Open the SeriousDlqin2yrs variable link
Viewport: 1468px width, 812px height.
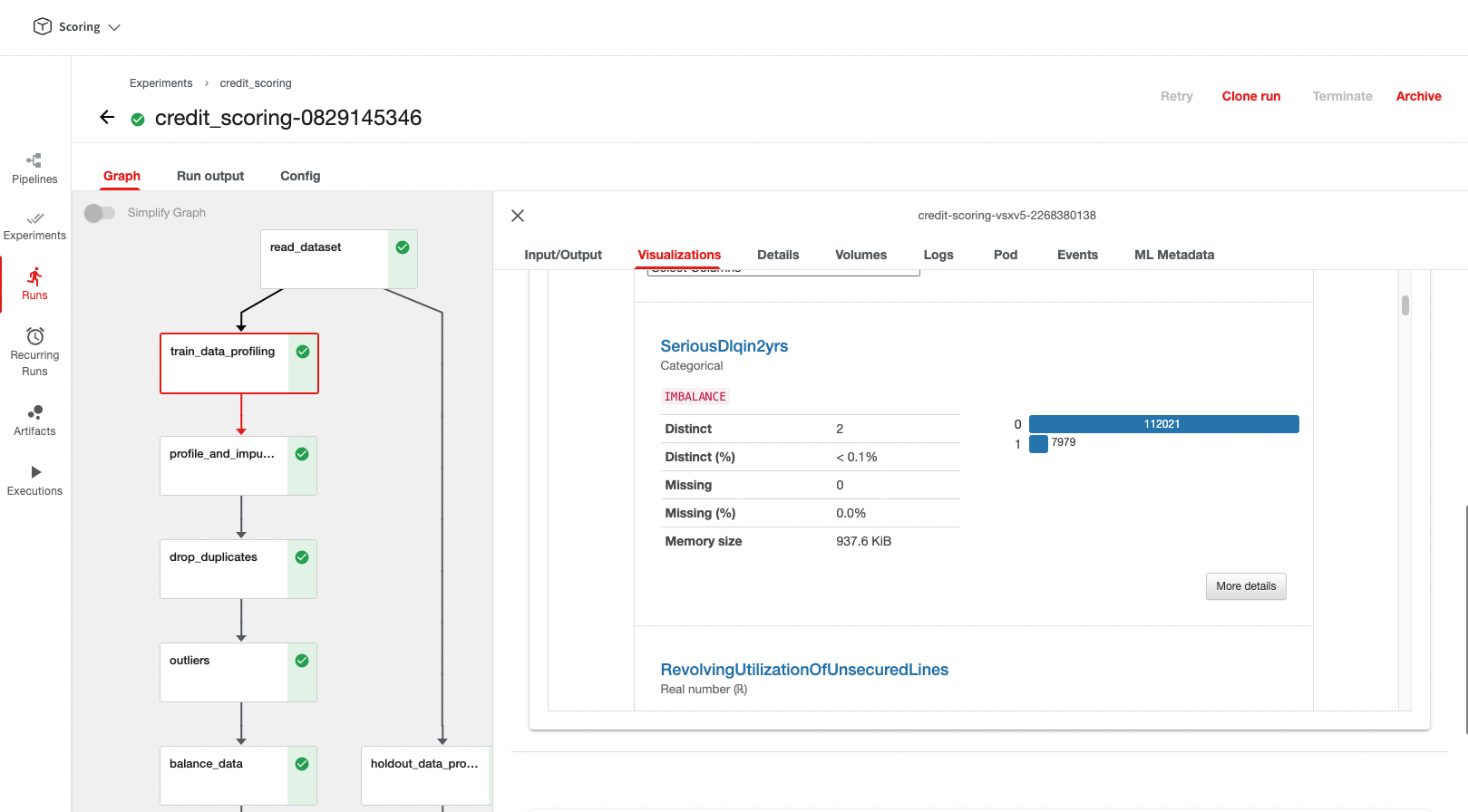pyautogui.click(x=724, y=346)
